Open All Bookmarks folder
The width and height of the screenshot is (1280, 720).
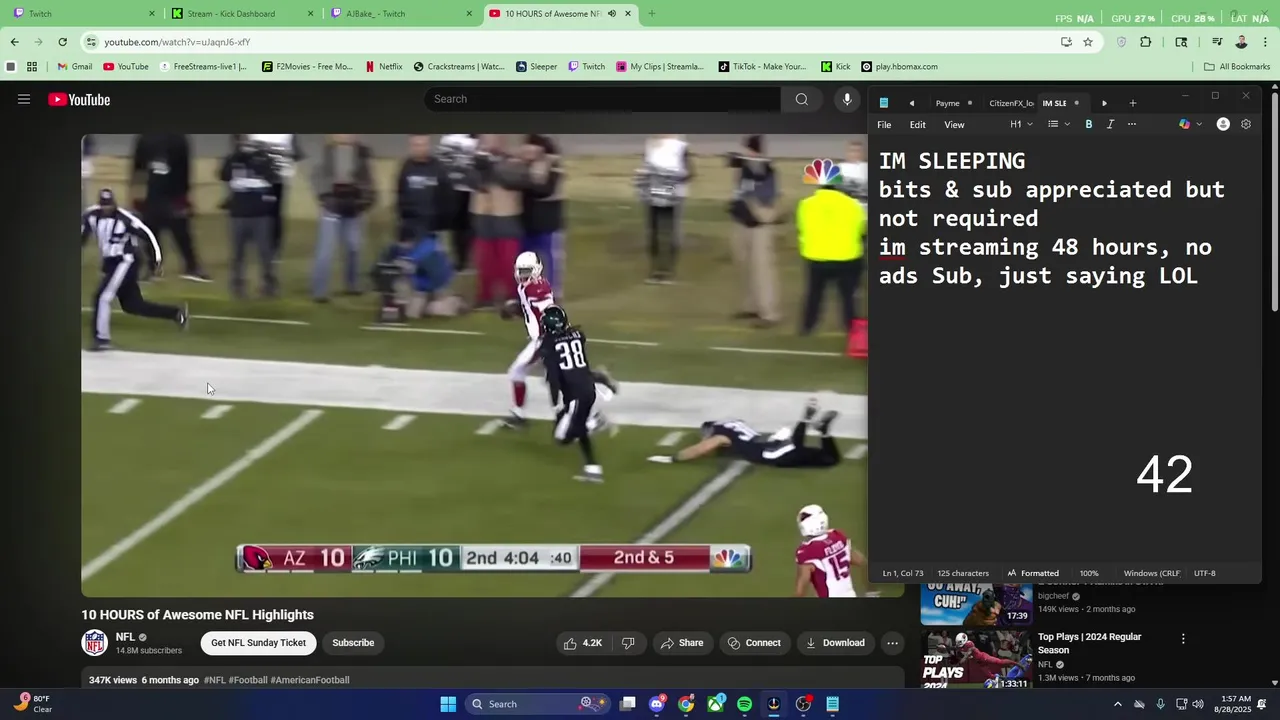point(1237,67)
